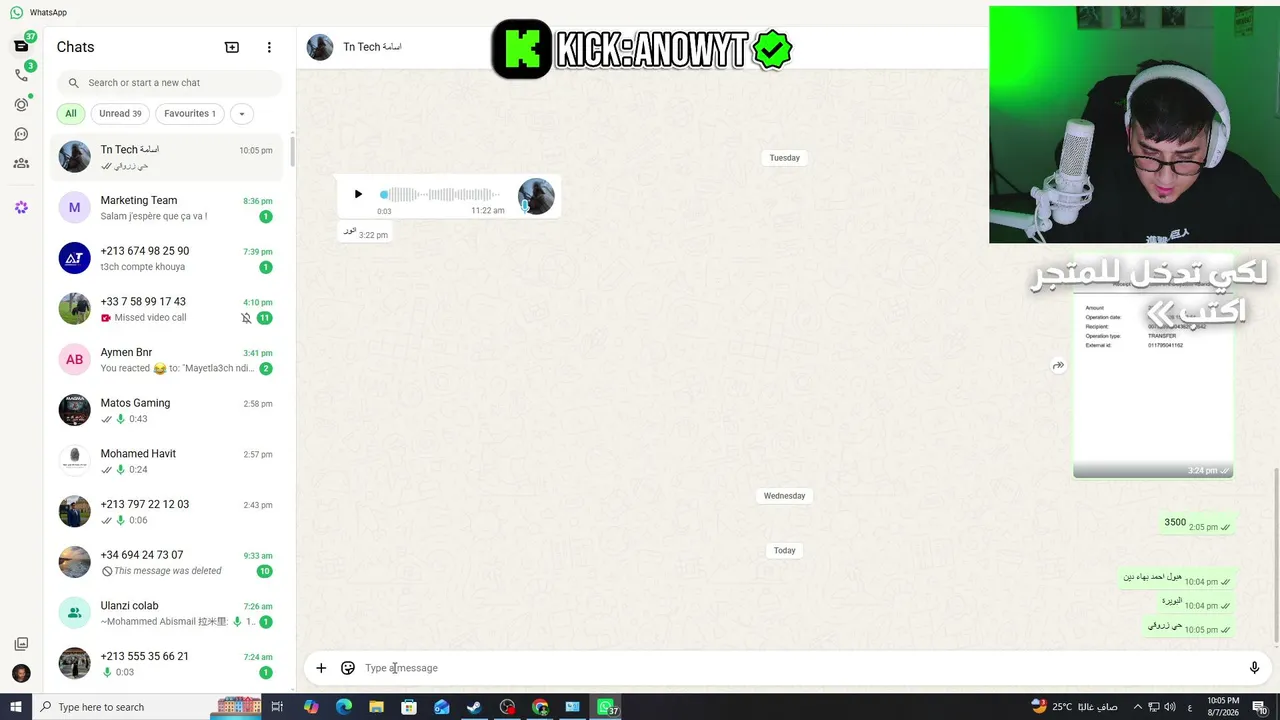
Task: Open the Windows Start menu
Action: (16, 707)
